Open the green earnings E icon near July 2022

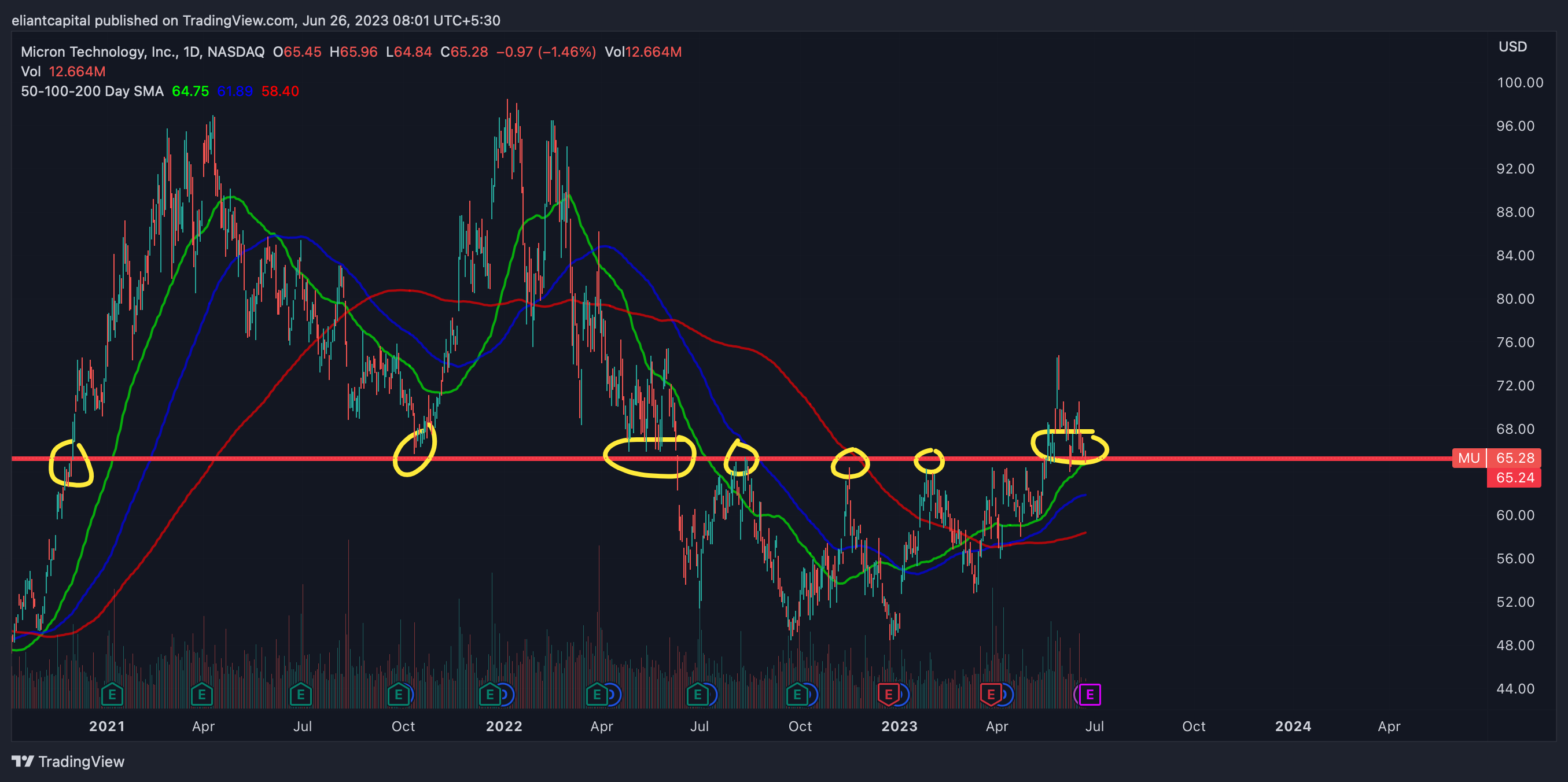pyautogui.click(x=697, y=694)
